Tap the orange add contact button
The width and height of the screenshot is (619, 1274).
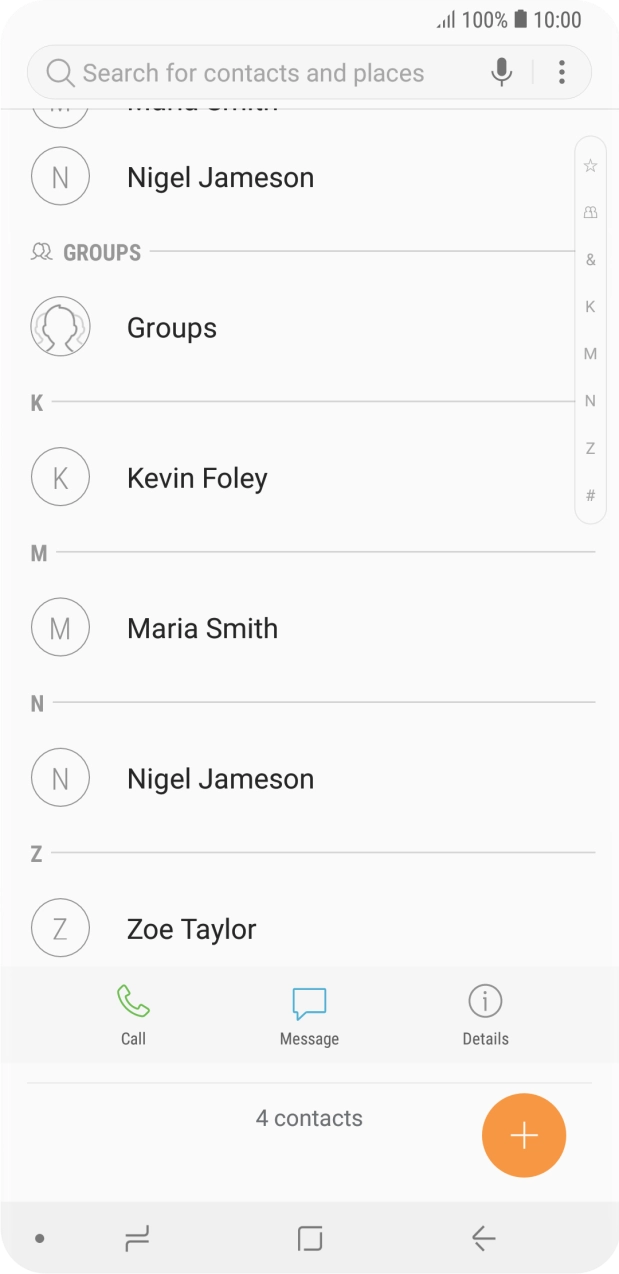524,1136
